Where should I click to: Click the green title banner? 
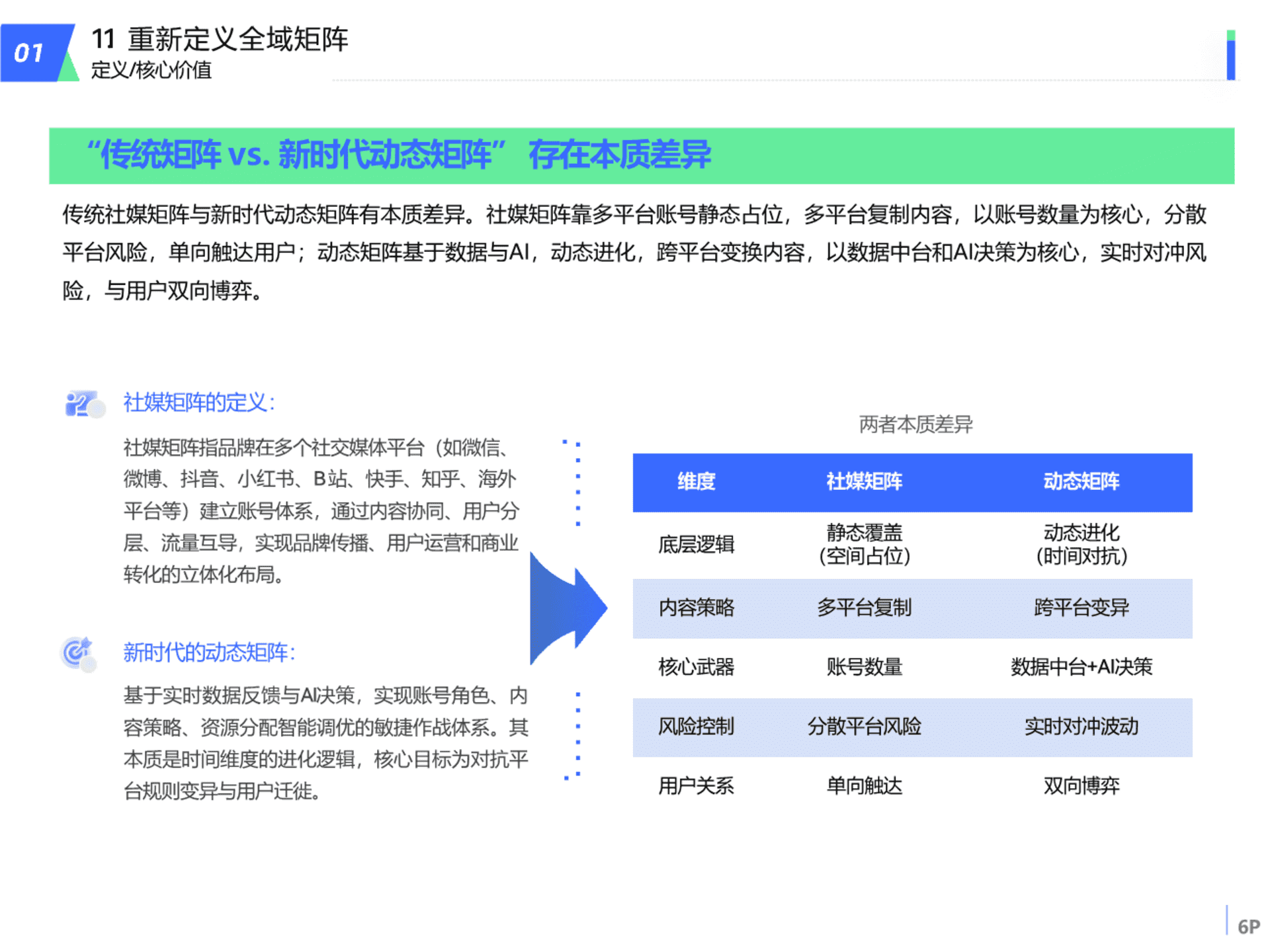(x=640, y=155)
